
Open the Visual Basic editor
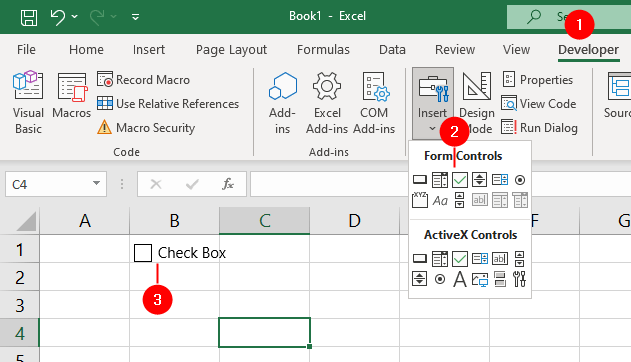[x=28, y=103]
